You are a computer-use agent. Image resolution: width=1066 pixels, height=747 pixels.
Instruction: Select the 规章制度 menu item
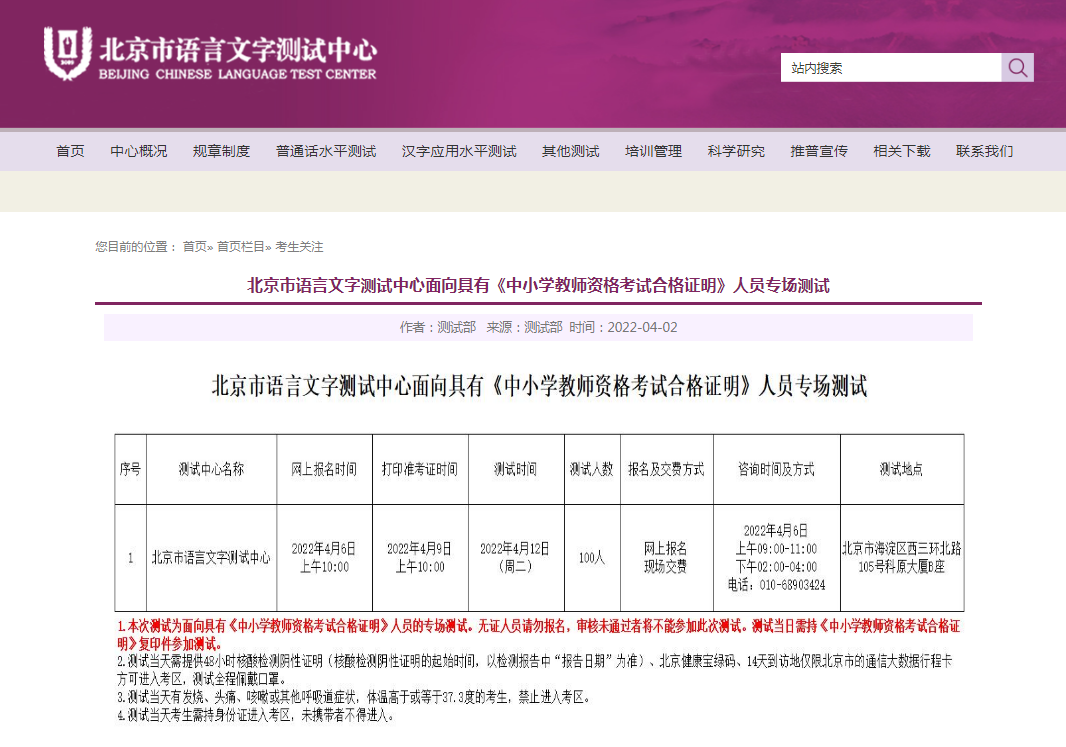pos(221,151)
